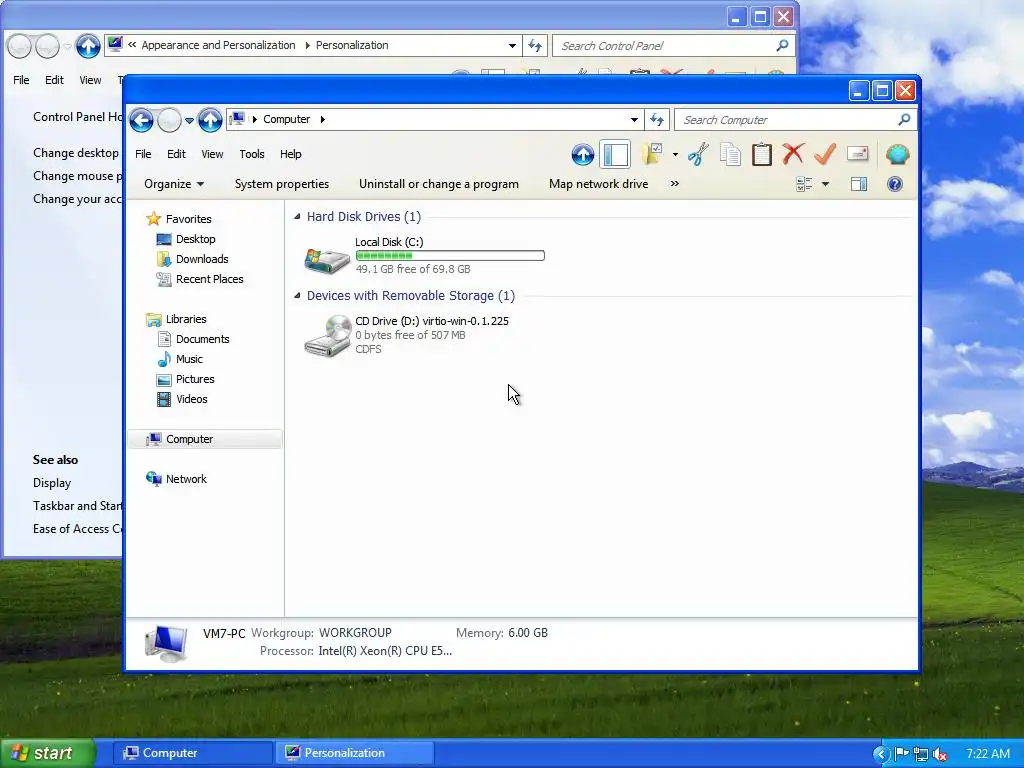This screenshot has height=768, width=1024.
Task: Click Map network drive
Action: (598, 184)
